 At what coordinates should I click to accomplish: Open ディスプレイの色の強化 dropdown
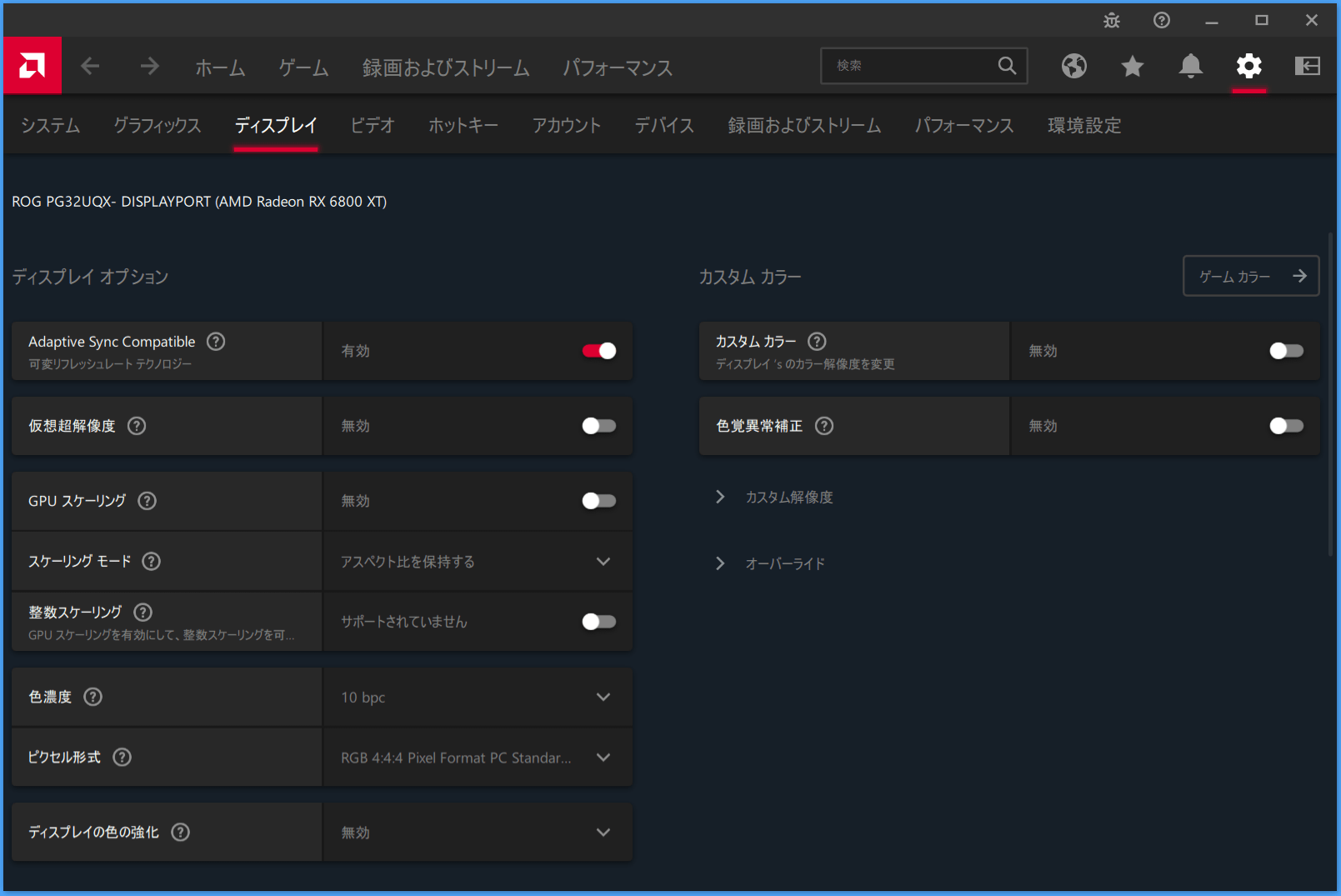point(478,832)
